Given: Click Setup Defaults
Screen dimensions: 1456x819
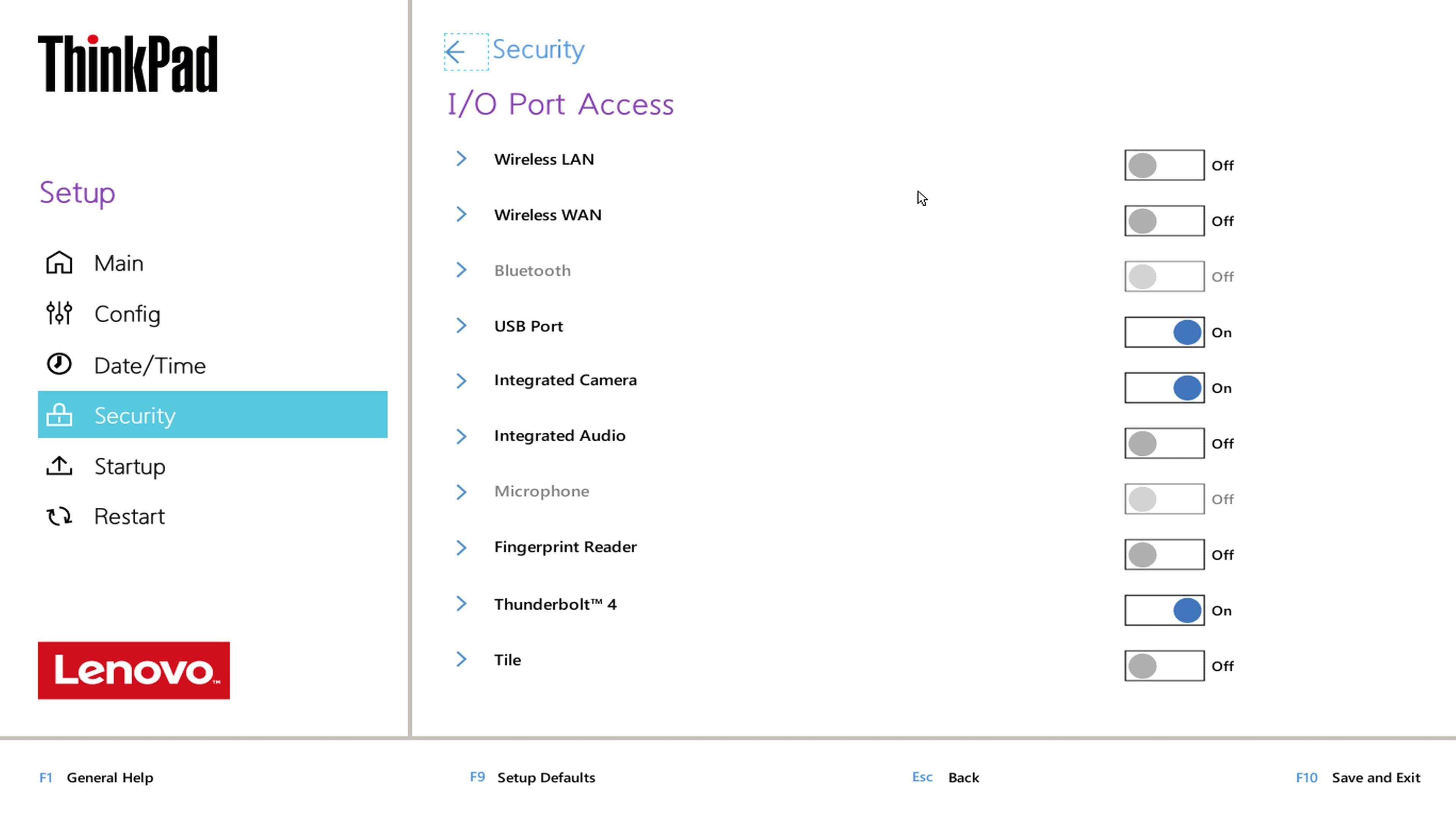Looking at the screenshot, I should [546, 777].
